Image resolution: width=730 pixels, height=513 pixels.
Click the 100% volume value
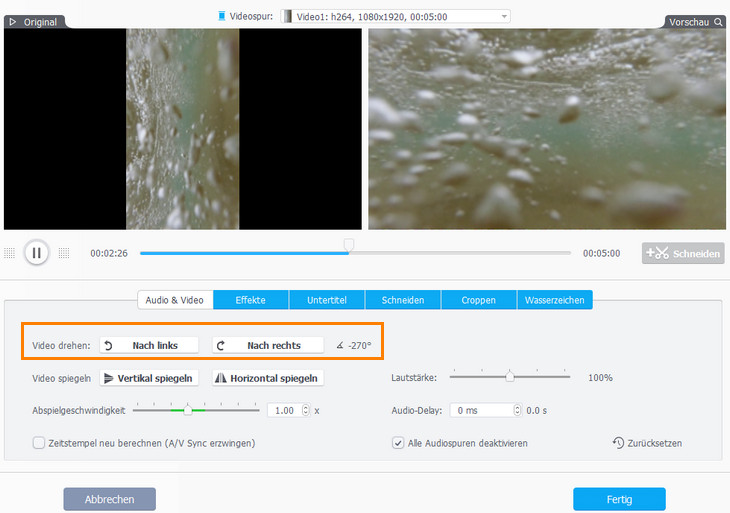(600, 378)
